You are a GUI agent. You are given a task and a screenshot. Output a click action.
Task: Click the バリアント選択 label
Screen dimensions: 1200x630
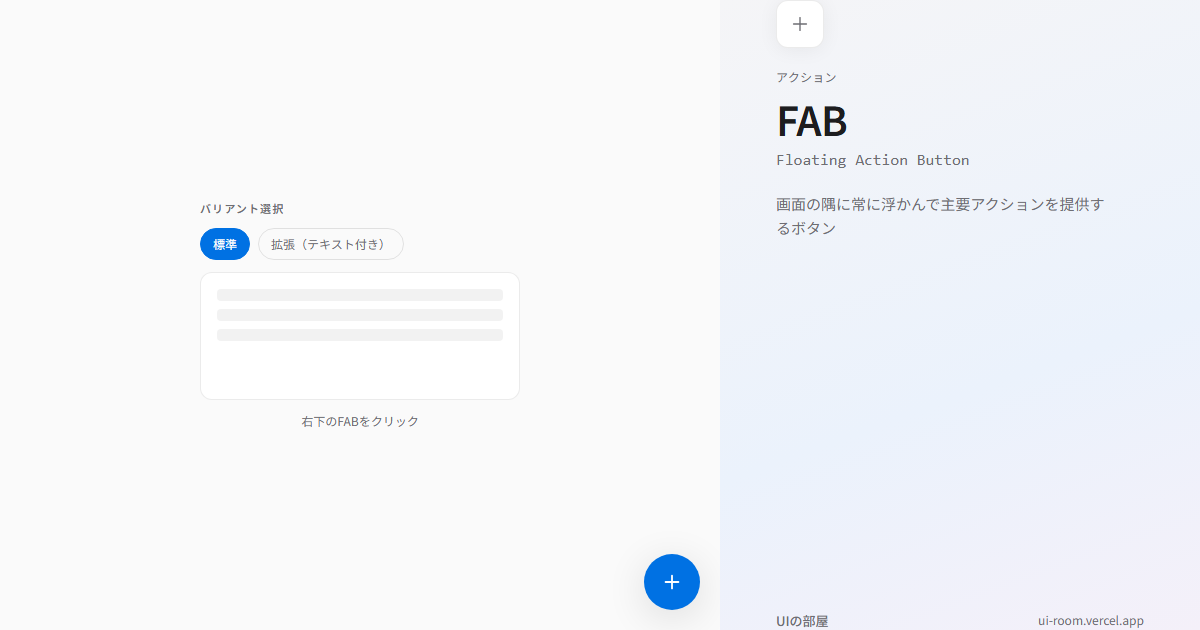[242, 209]
